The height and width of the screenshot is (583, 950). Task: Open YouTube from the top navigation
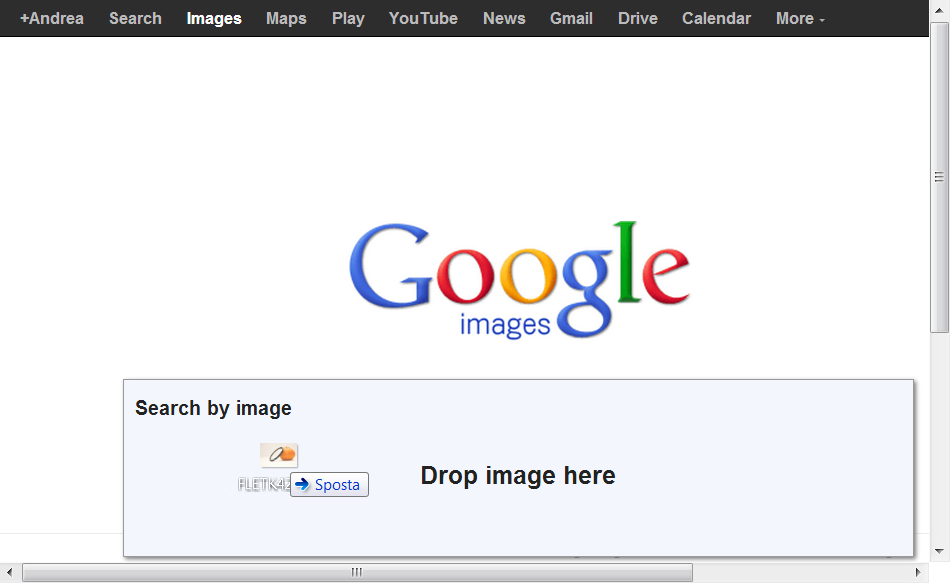423,19
